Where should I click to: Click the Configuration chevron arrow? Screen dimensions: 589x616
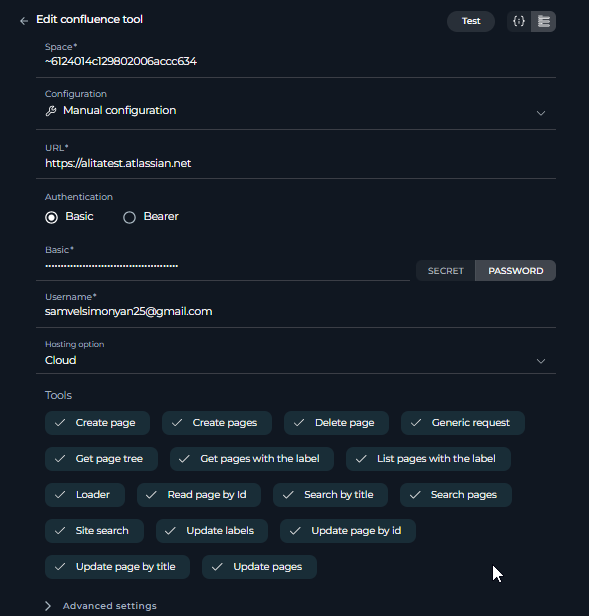541,113
